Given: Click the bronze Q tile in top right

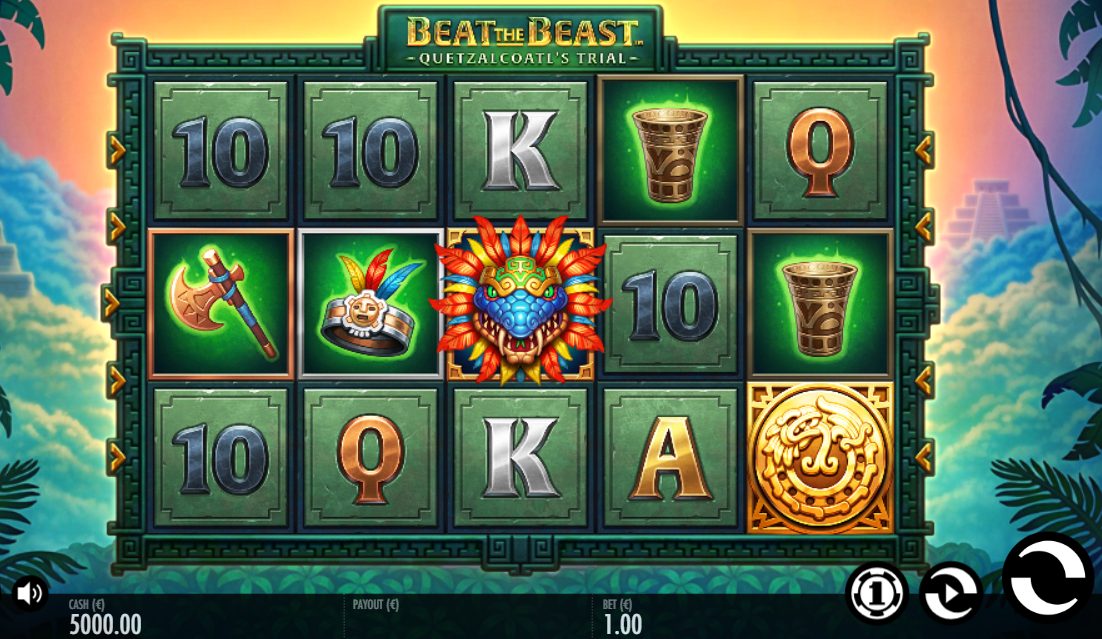Looking at the screenshot, I should click(820, 150).
